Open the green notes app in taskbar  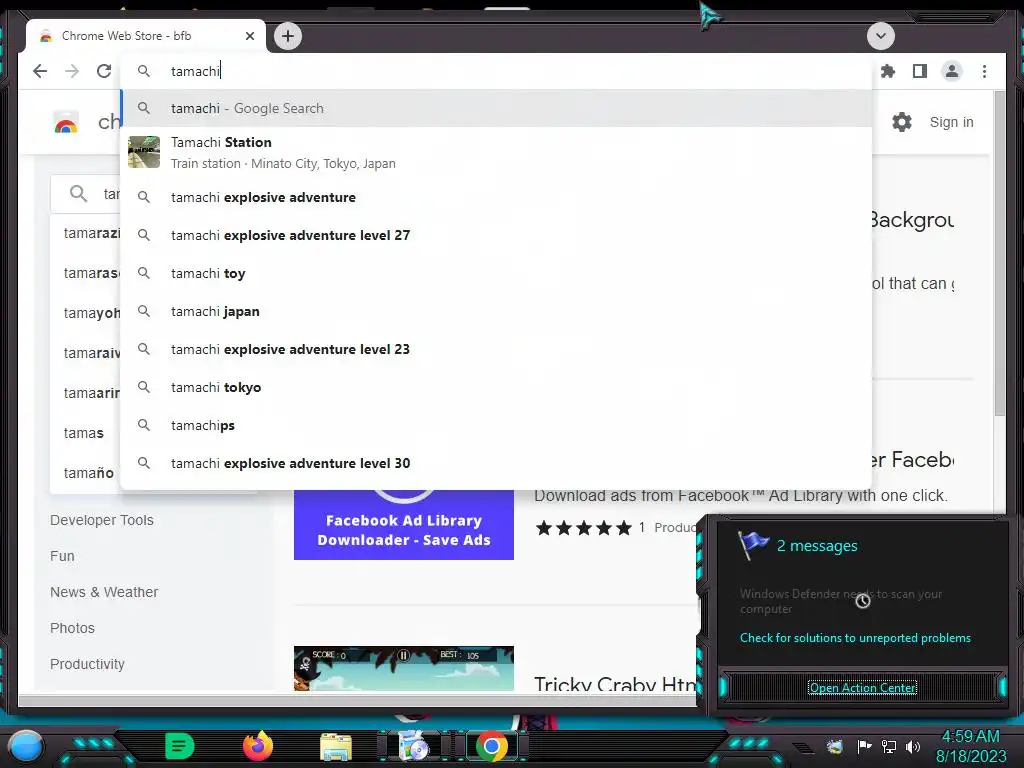click(180, 746)
